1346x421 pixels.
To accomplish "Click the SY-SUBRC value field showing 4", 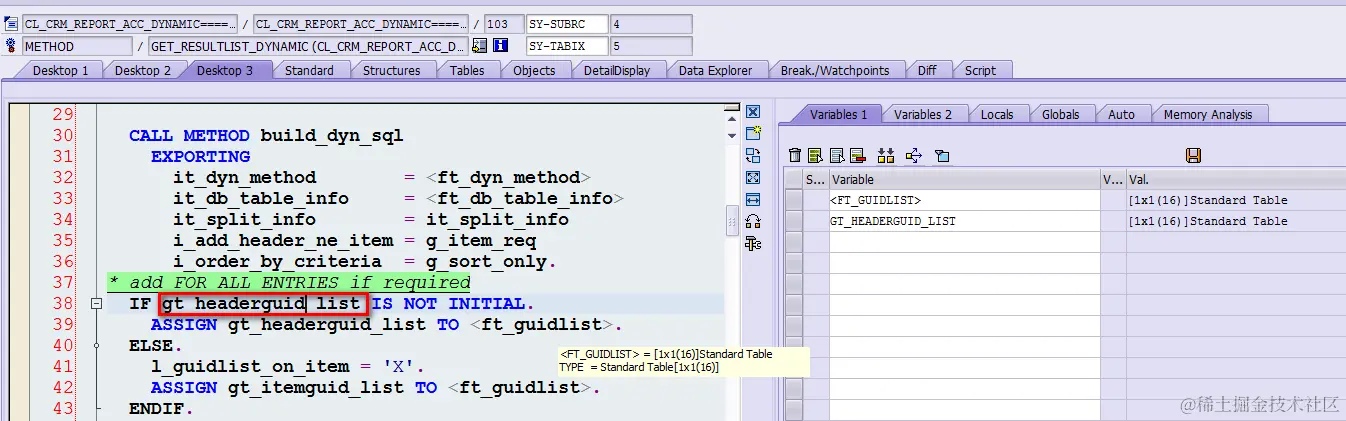I will point(651,24).
